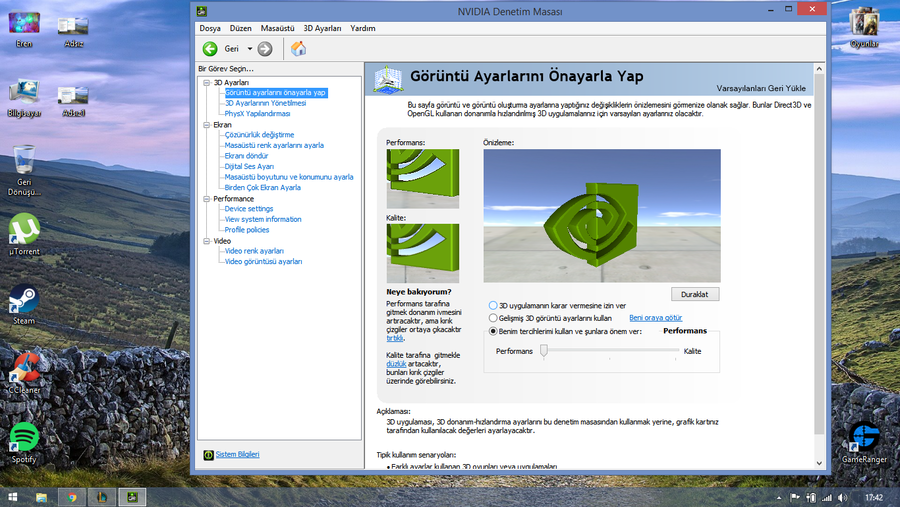The width and height of the screenshot is (900, 507).
Task: Click the 'düzlük' help link
Action: coord(396,364)
